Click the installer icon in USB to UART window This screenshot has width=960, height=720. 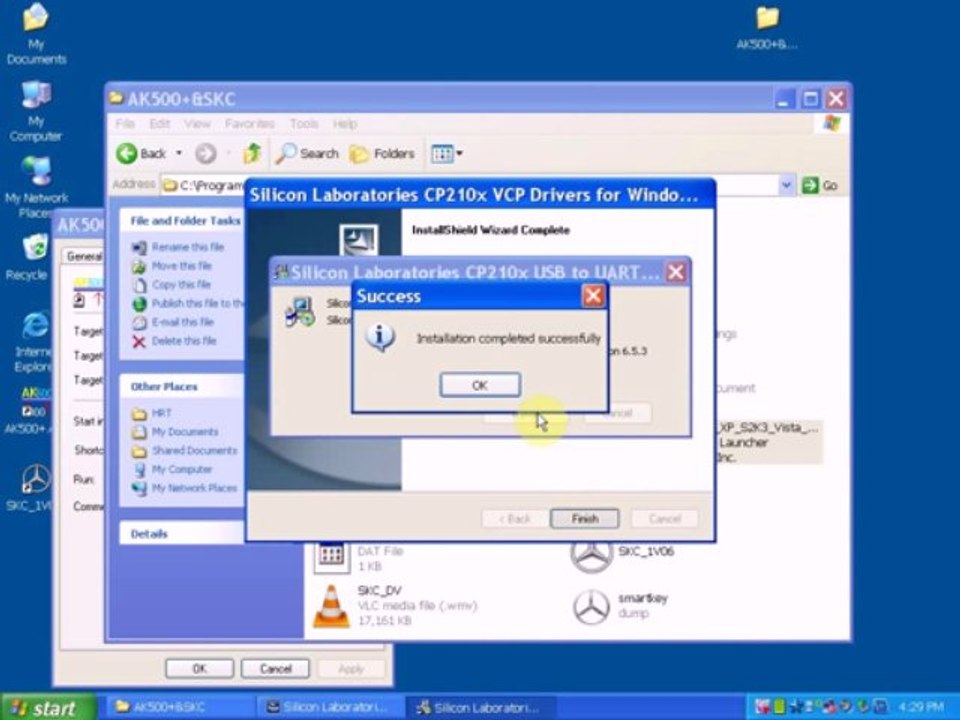pos(300,312)
